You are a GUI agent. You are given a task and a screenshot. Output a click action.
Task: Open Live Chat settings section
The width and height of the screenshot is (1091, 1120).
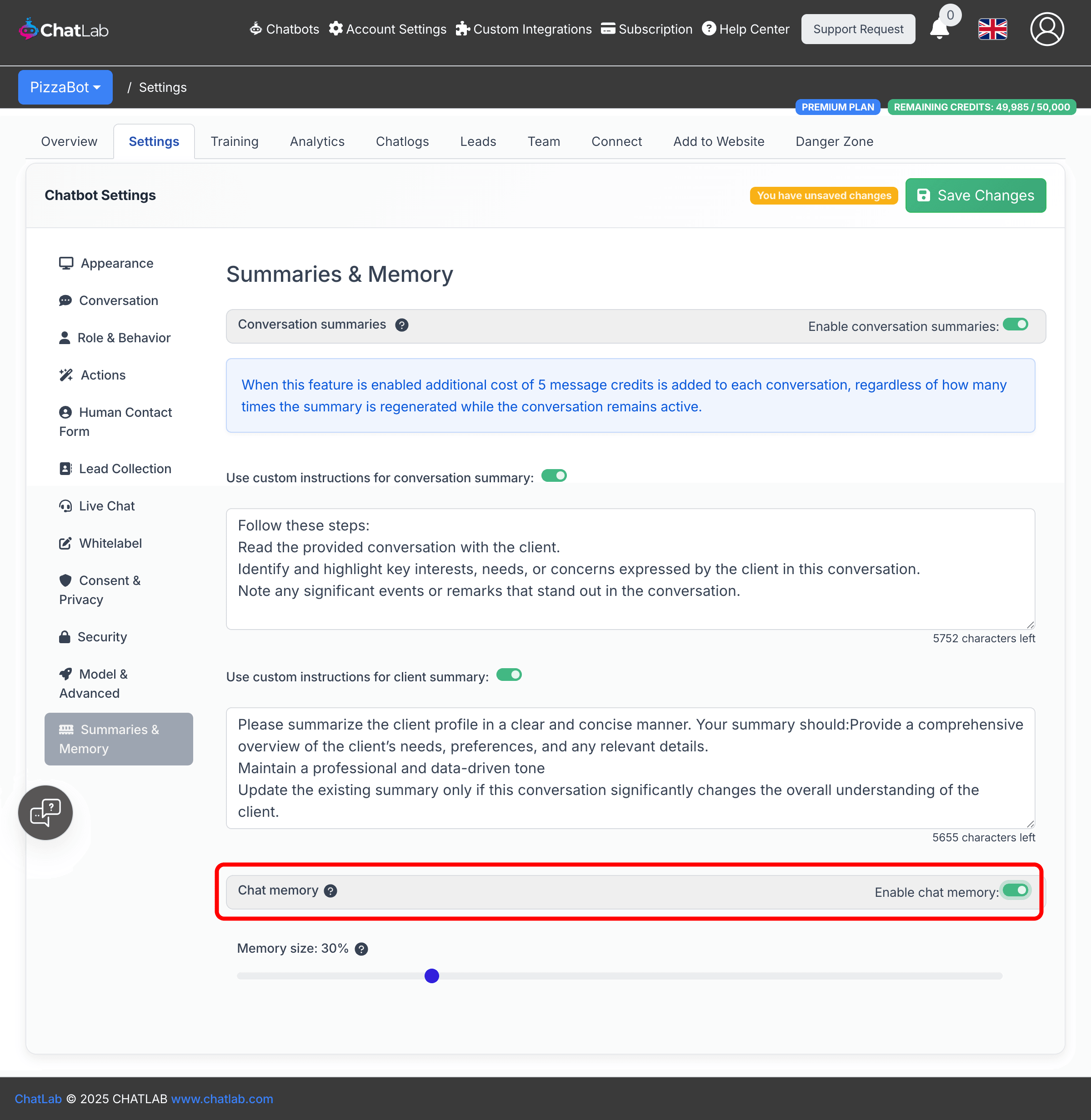pyautogui.click(x=106, y=506)
